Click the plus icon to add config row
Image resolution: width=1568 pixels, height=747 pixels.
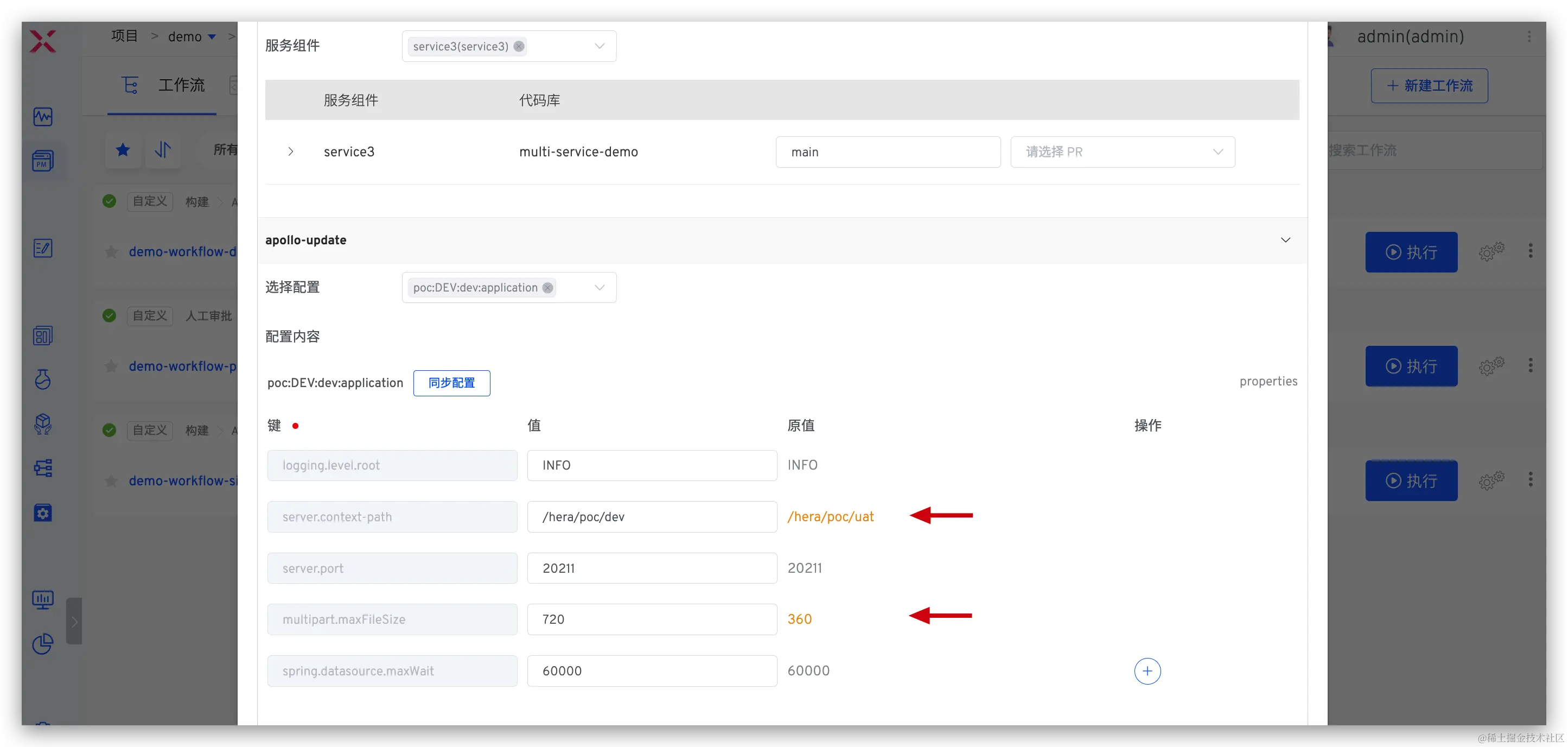click(1147, 671)
